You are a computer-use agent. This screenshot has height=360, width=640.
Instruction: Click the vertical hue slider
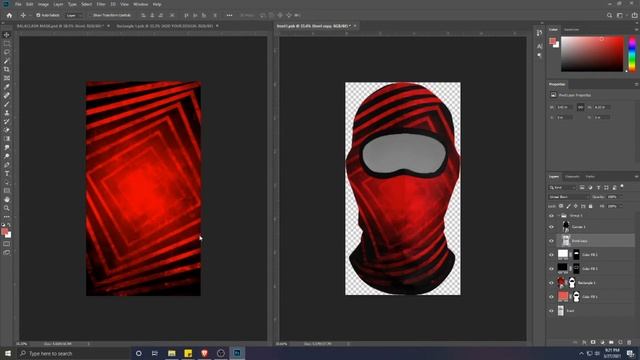632,54
